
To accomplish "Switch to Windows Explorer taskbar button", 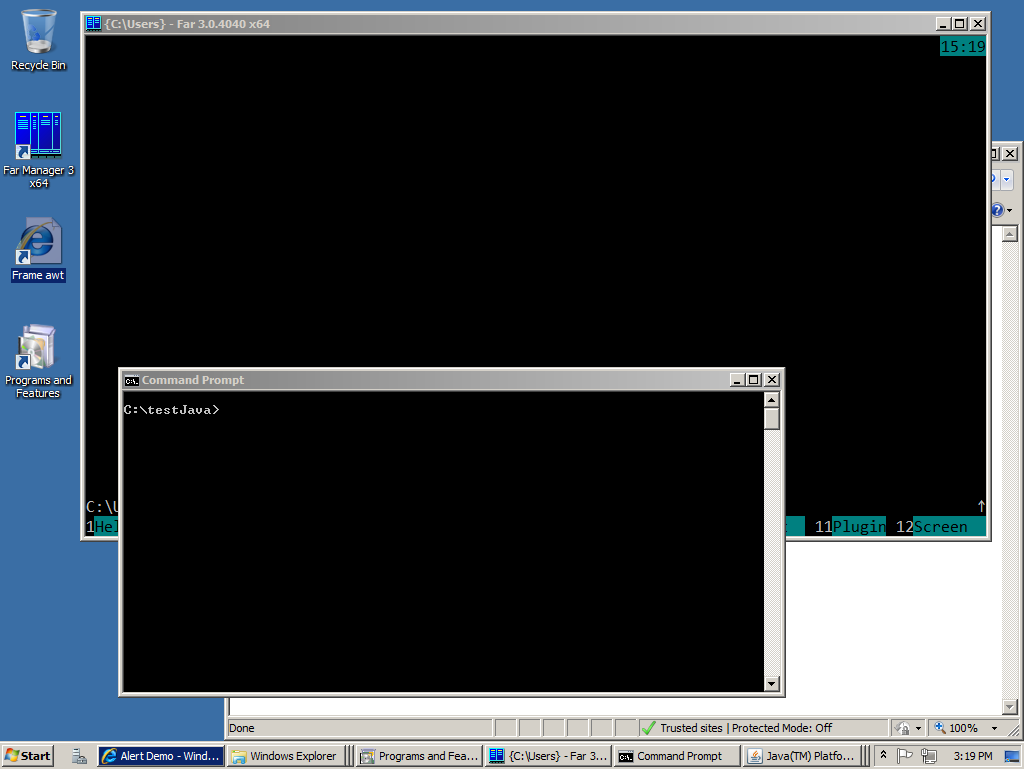I will click(x=285, y=755).
